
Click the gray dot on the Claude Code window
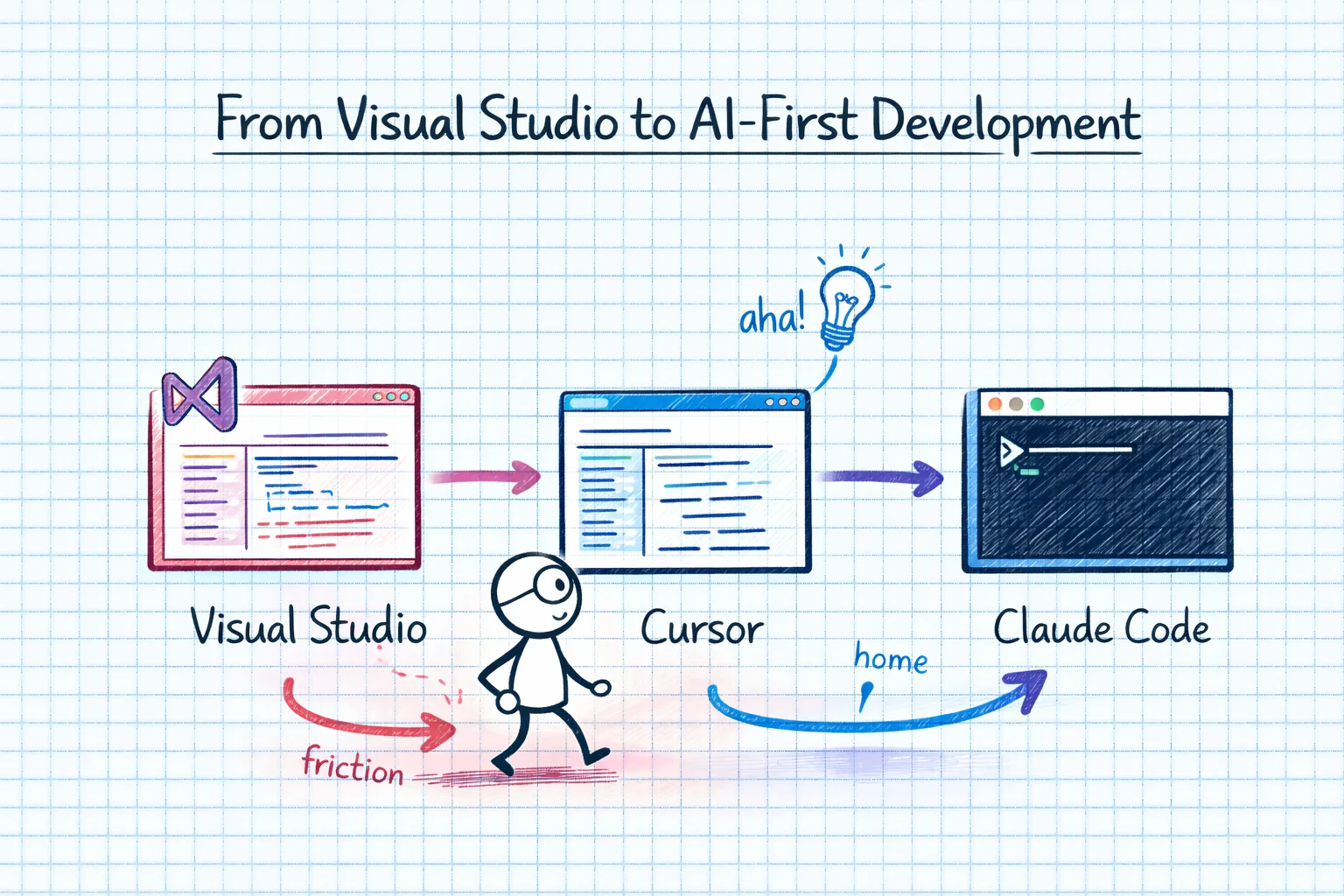[1015, 403]
